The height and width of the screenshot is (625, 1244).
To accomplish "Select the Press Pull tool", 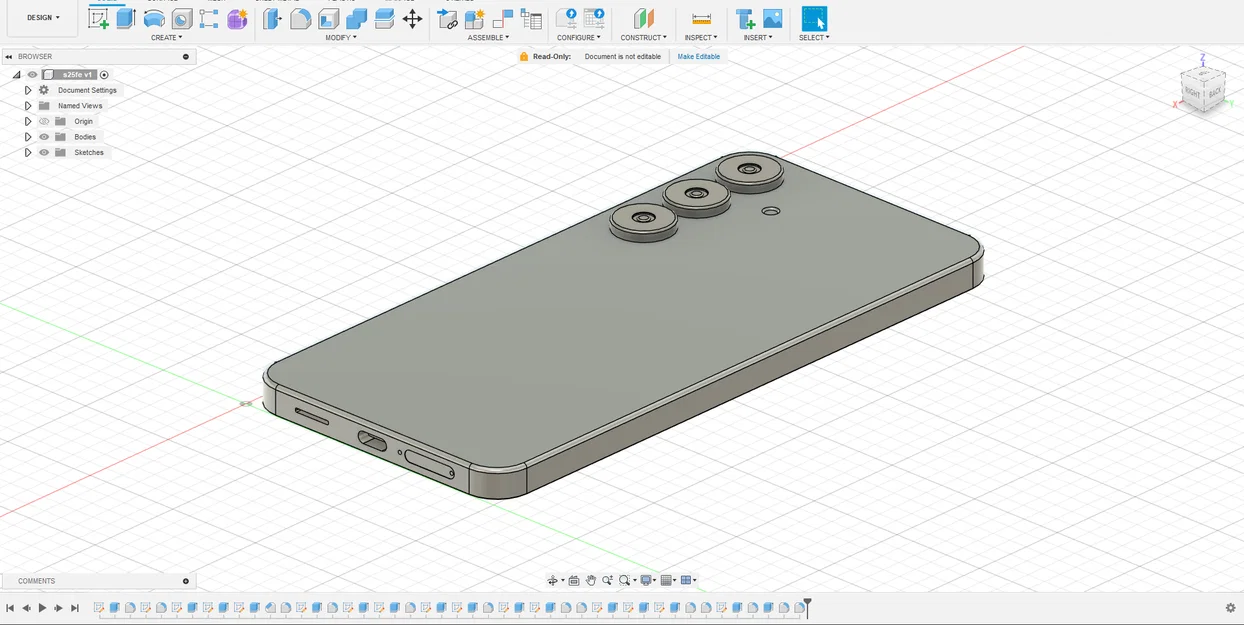I will click(273, 18).
